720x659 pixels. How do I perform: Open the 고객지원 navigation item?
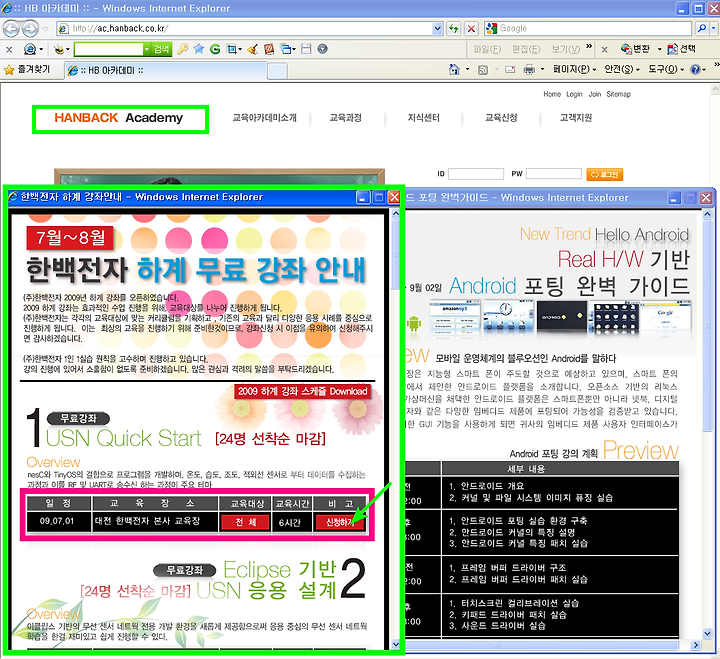(576, 118)
